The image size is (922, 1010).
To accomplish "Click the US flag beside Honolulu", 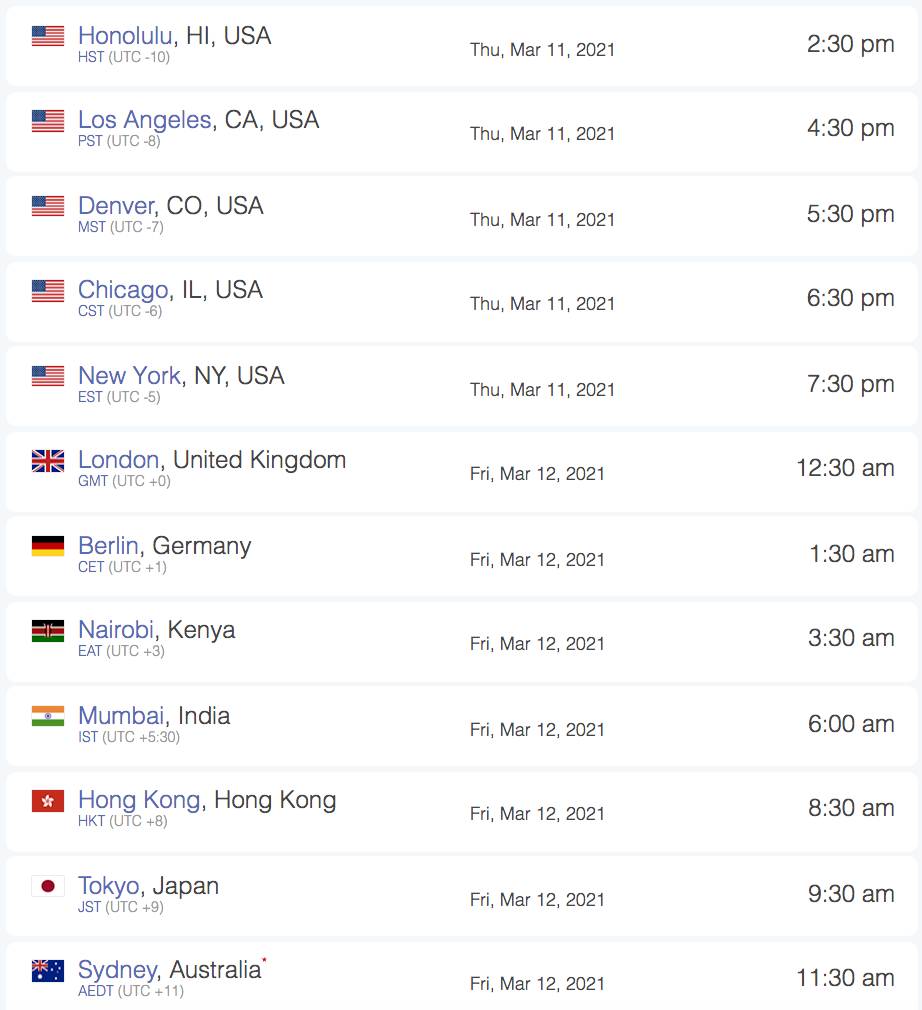I will (x=48, y=36).
